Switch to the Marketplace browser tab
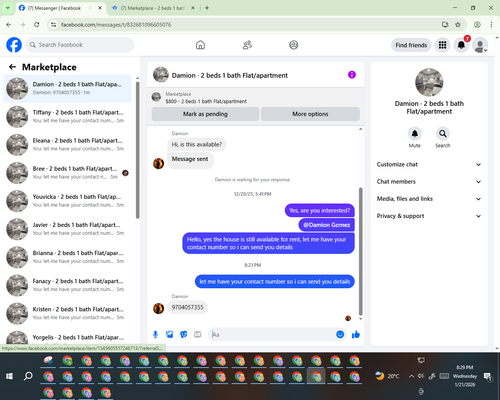The height and width of the screenshot is (400, 500). point(153,8)
